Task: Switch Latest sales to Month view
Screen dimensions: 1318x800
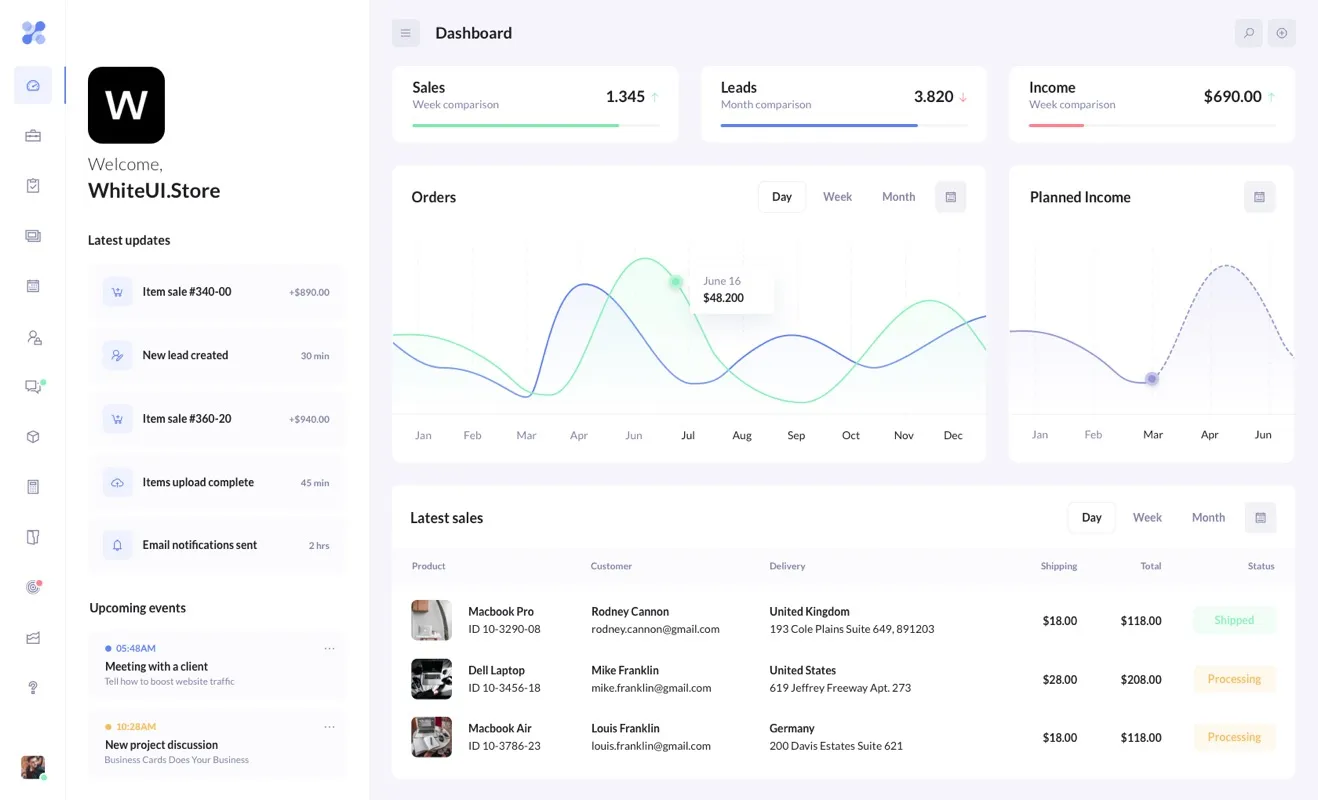Action: 1207,517
